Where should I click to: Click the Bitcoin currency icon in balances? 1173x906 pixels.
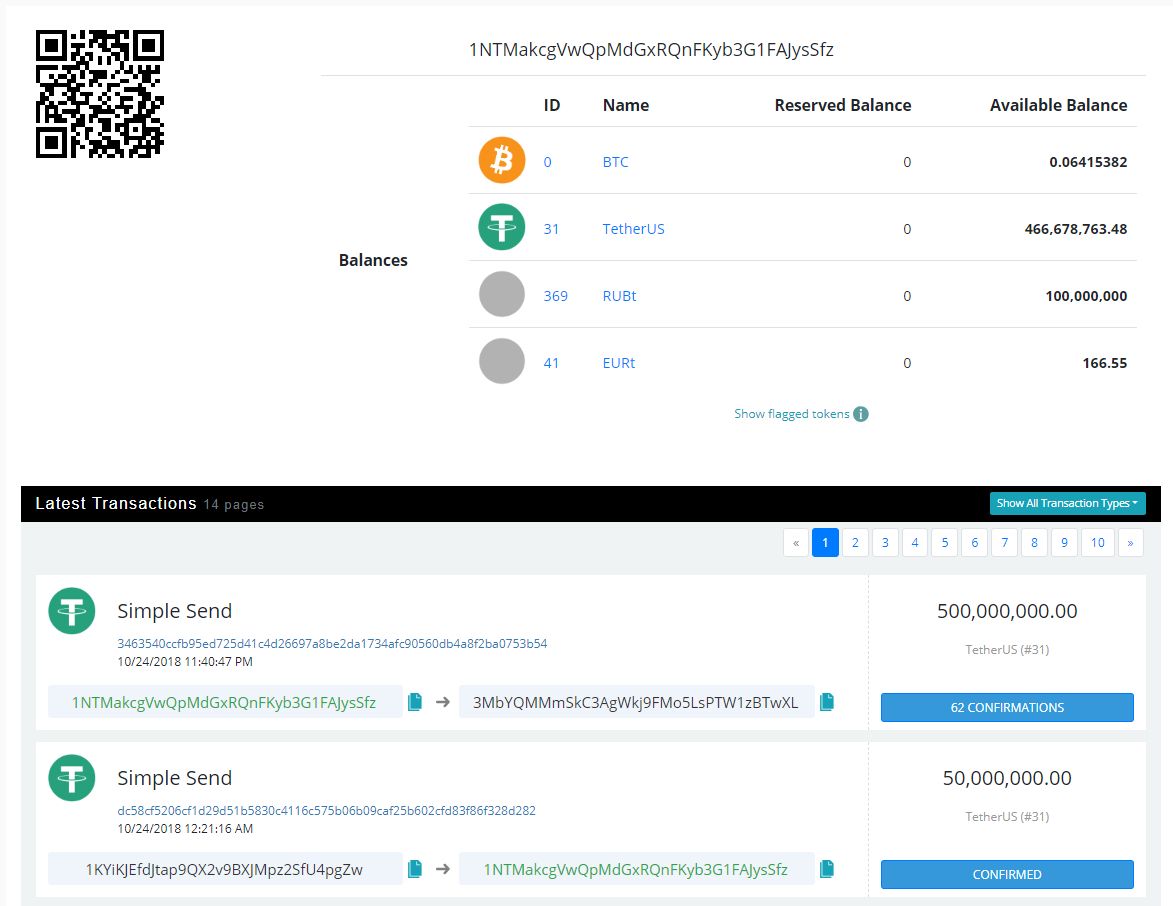pyautogui.click(x=501, y=160)
